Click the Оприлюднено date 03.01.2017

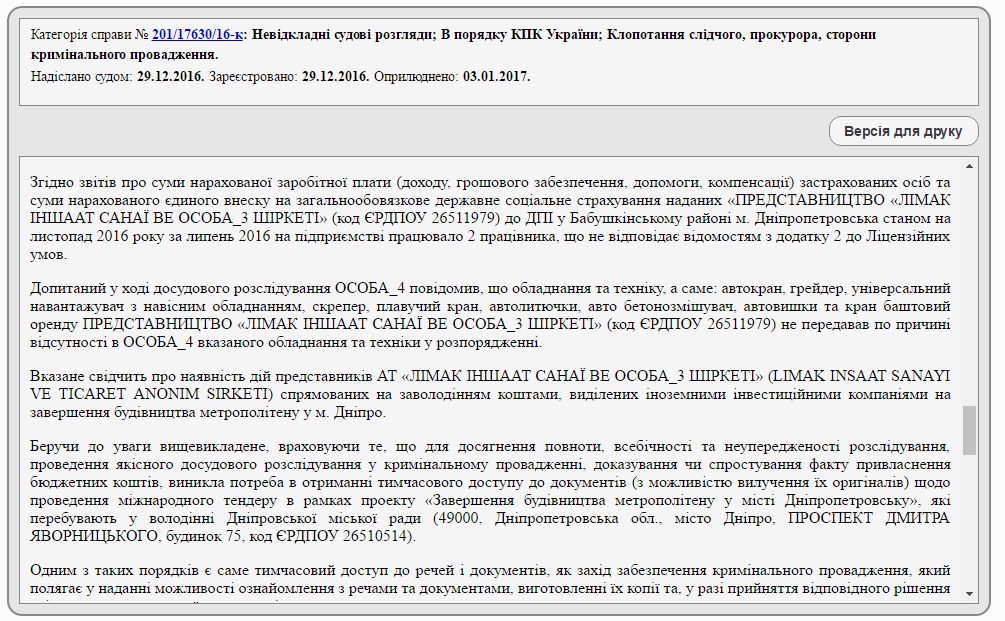pyautogui.click(x=497, y=76)
